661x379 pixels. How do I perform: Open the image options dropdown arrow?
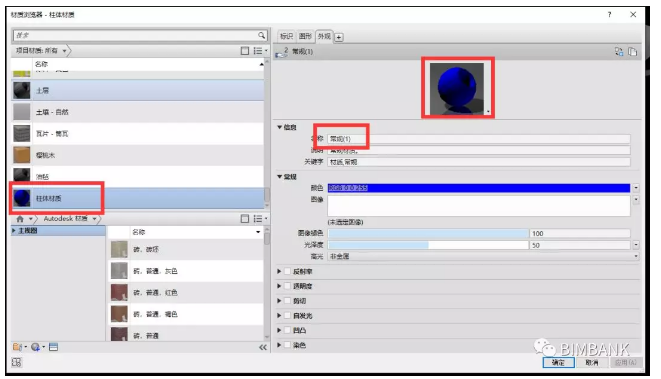click(636, 199)
